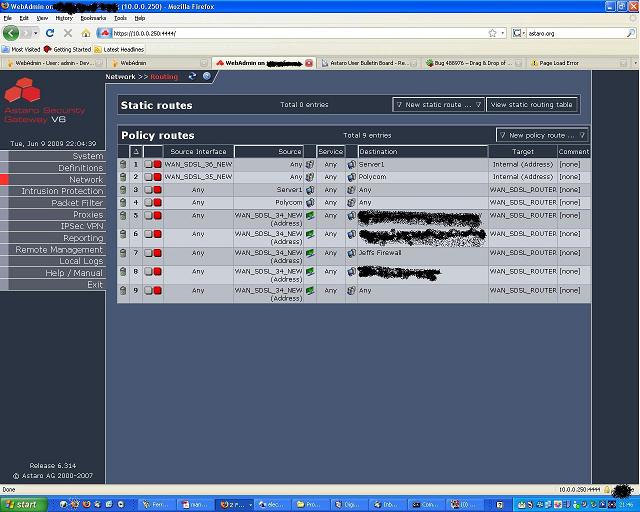Screen dimensions: 640x512
Task: Toggle status of policy route 1
Action: tap(153, 164)
